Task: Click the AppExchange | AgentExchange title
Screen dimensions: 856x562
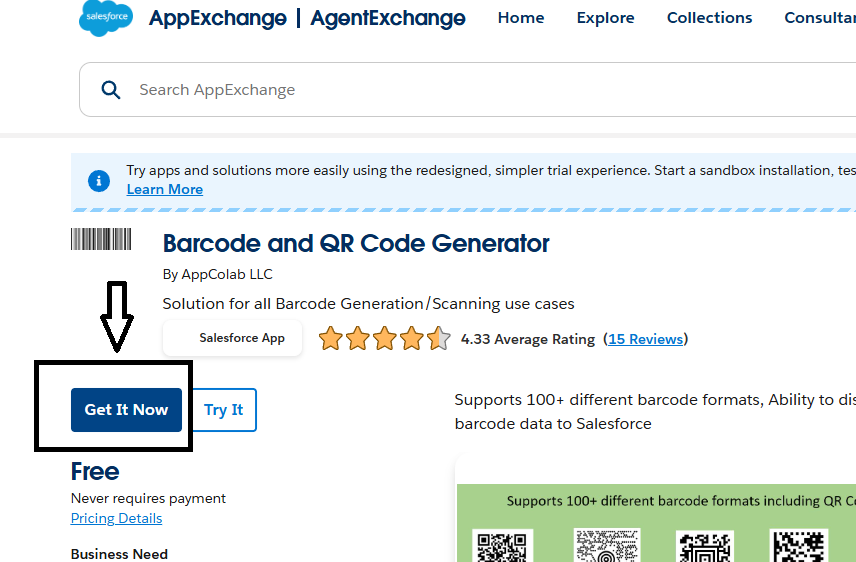Action: [x=307, y=19]
